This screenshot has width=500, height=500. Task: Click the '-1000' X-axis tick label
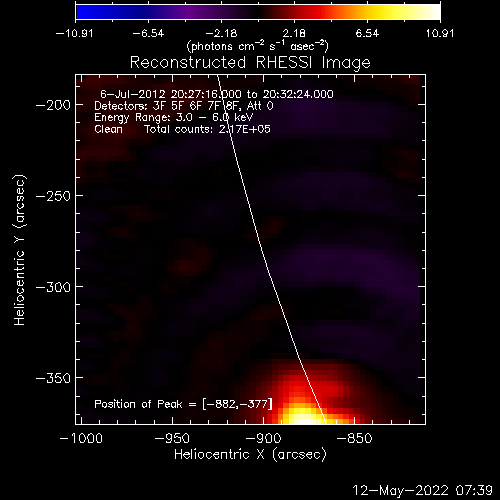81,438
